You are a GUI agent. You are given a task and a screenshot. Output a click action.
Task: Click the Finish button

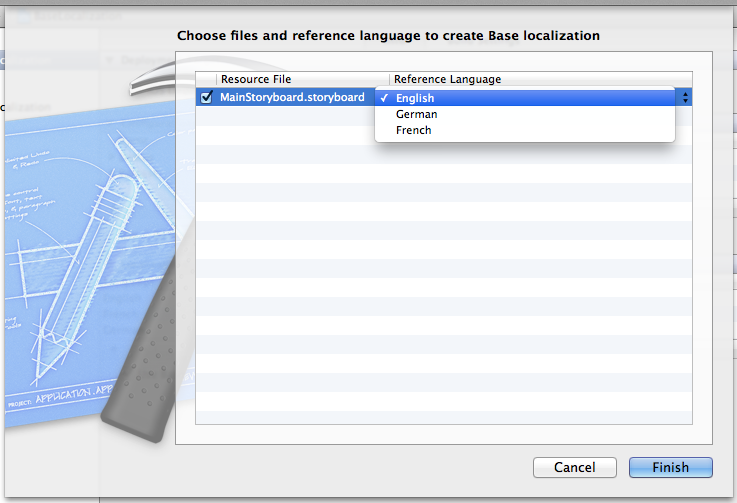[x=670, y=467]
